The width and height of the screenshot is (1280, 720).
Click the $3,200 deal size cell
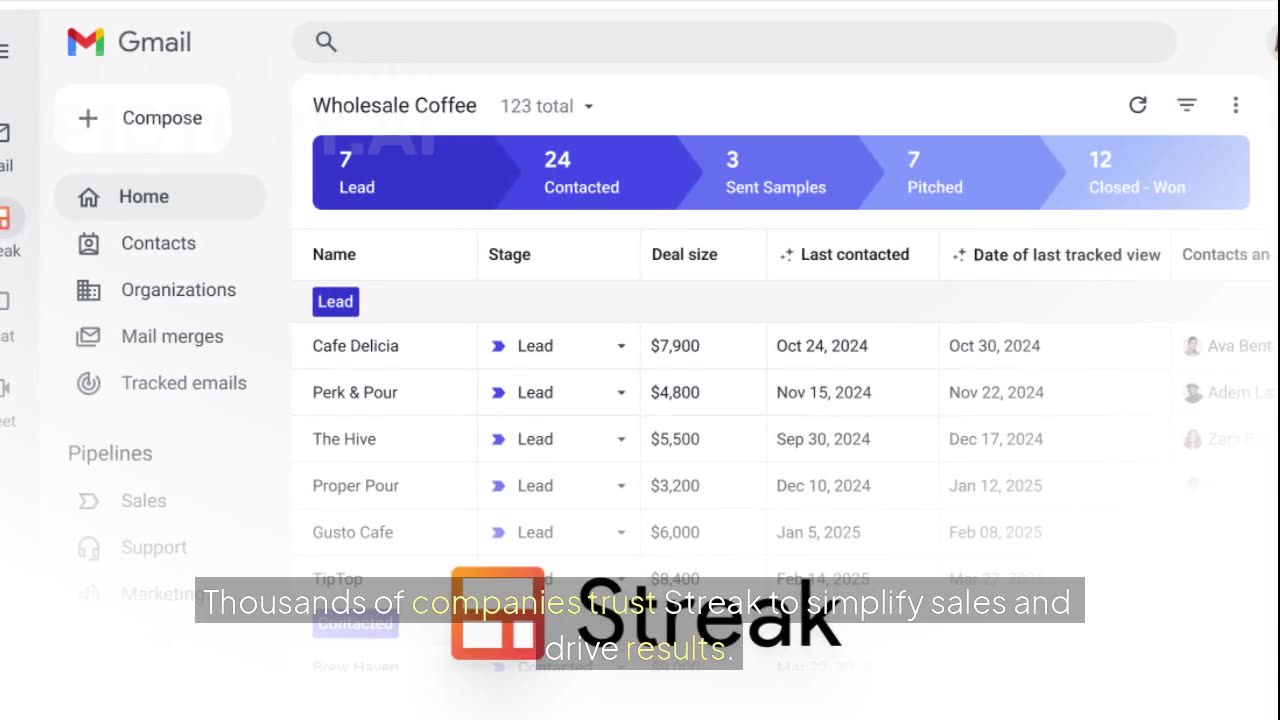675,486
